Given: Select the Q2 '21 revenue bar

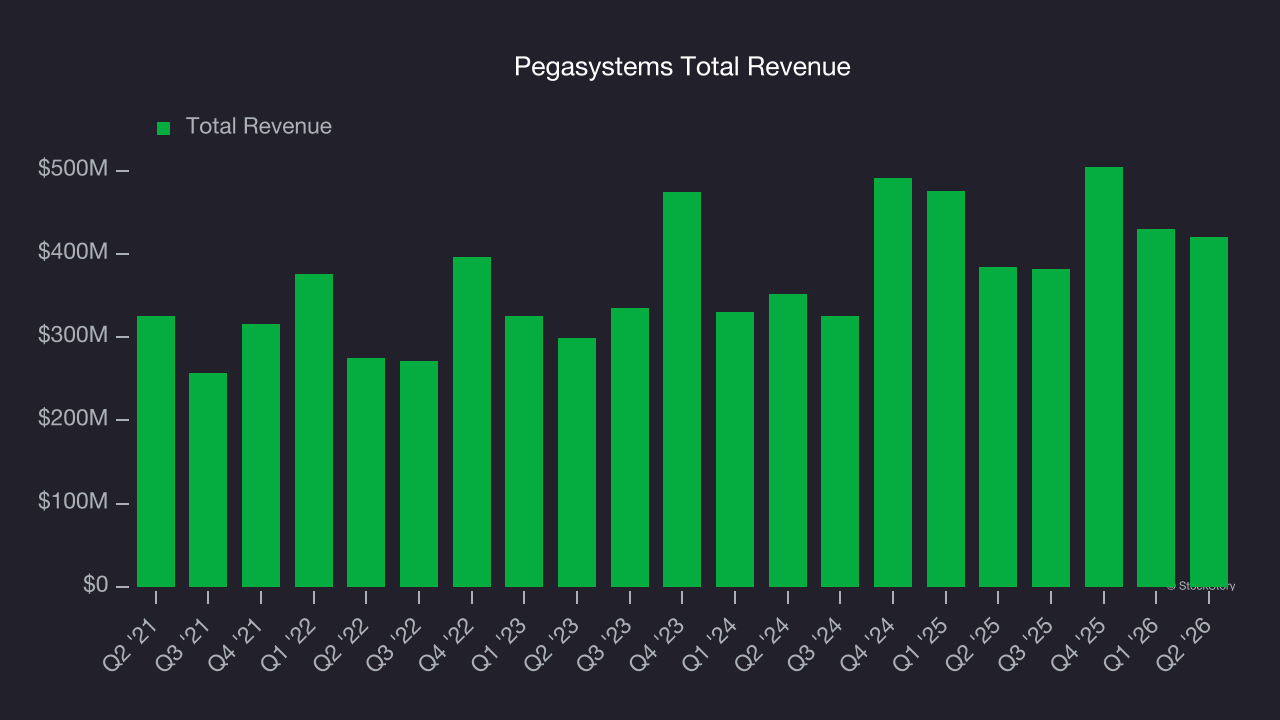Looking at the screenshot, I should (156, 451).
